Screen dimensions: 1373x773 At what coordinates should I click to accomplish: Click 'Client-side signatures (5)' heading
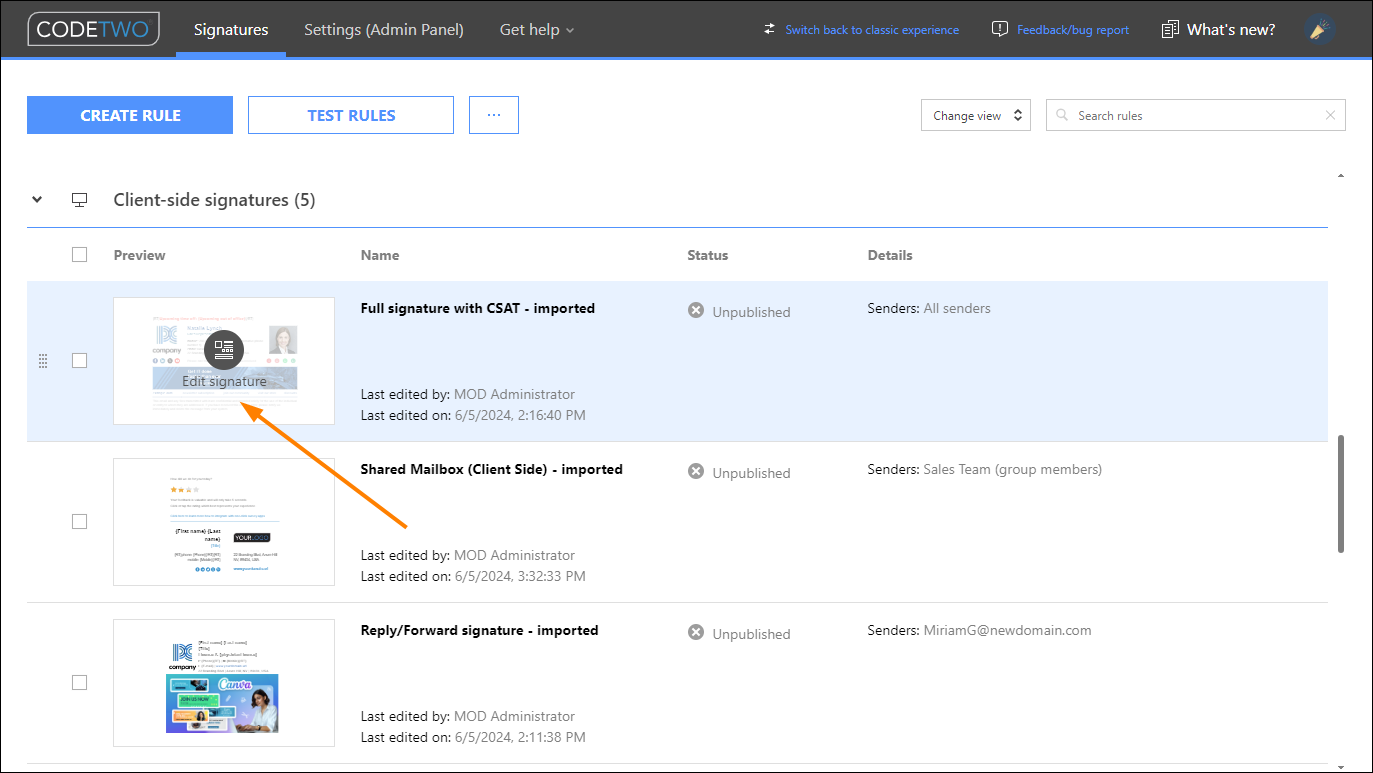[x=214, y=200]
